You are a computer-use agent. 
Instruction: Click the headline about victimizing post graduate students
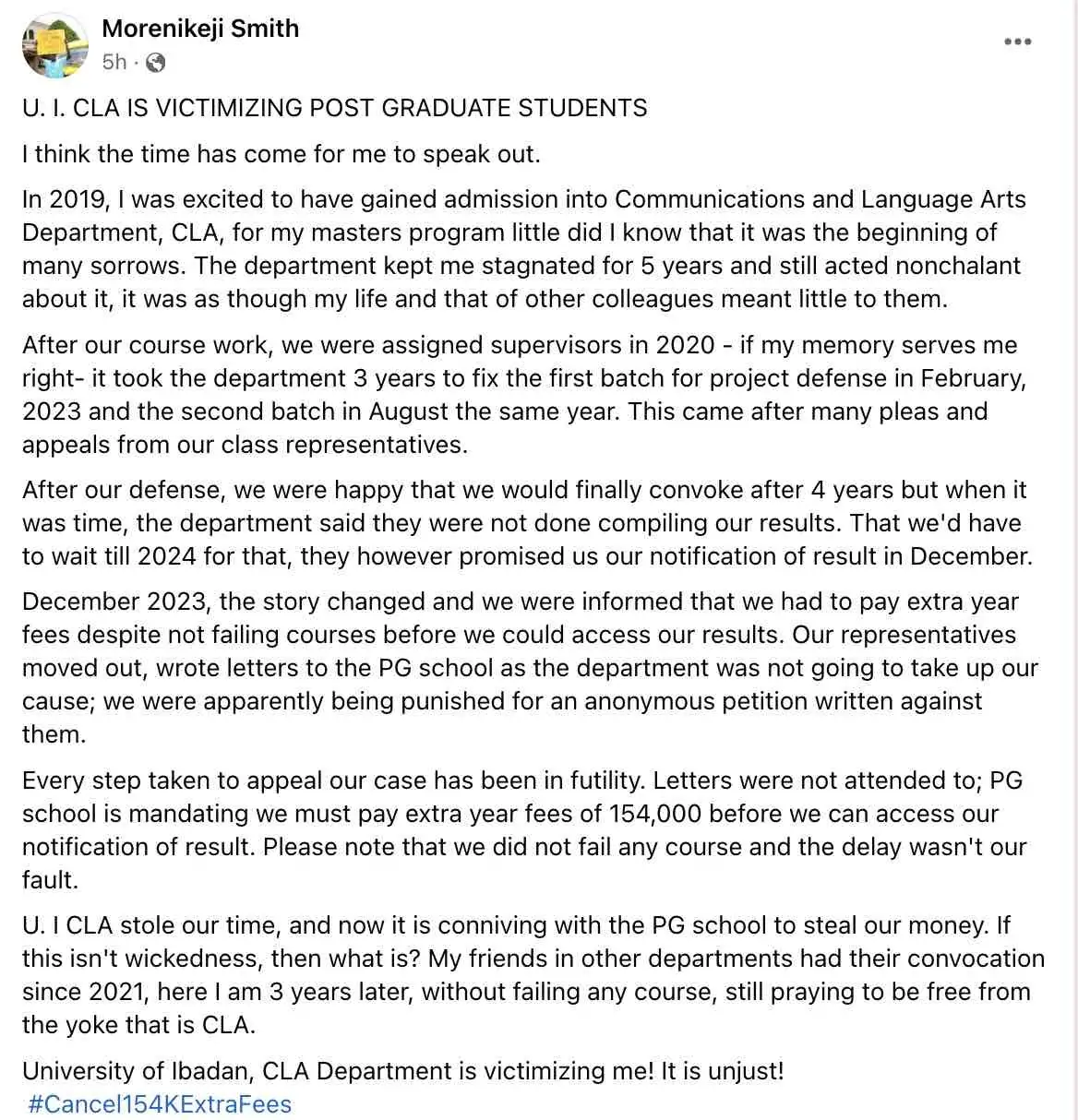click(334, 108)
